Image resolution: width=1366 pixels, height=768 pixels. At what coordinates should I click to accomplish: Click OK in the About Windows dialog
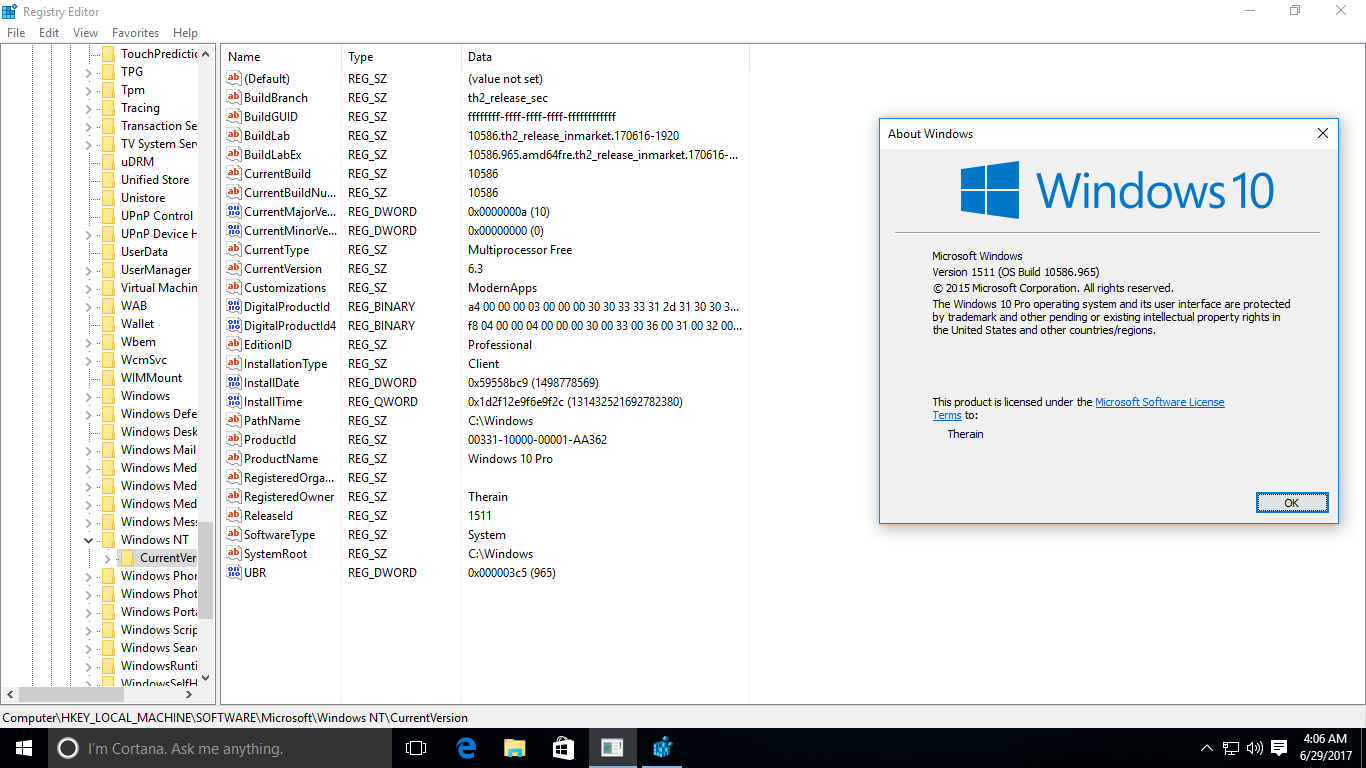1292,503
